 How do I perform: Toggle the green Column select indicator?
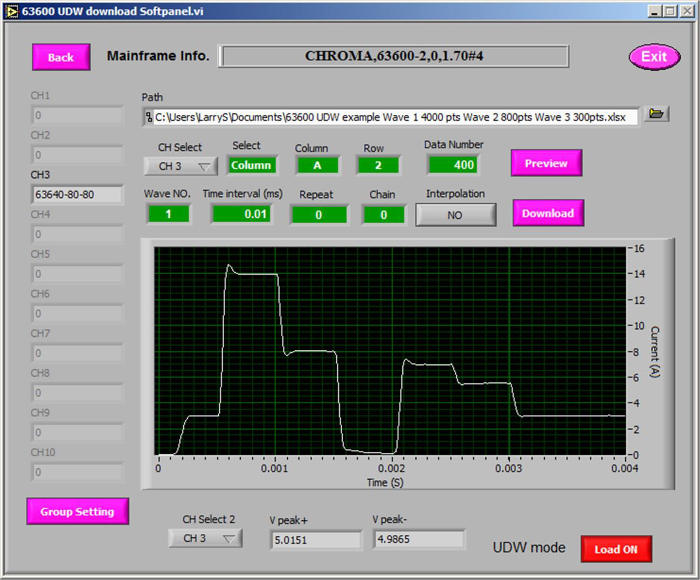252,165
